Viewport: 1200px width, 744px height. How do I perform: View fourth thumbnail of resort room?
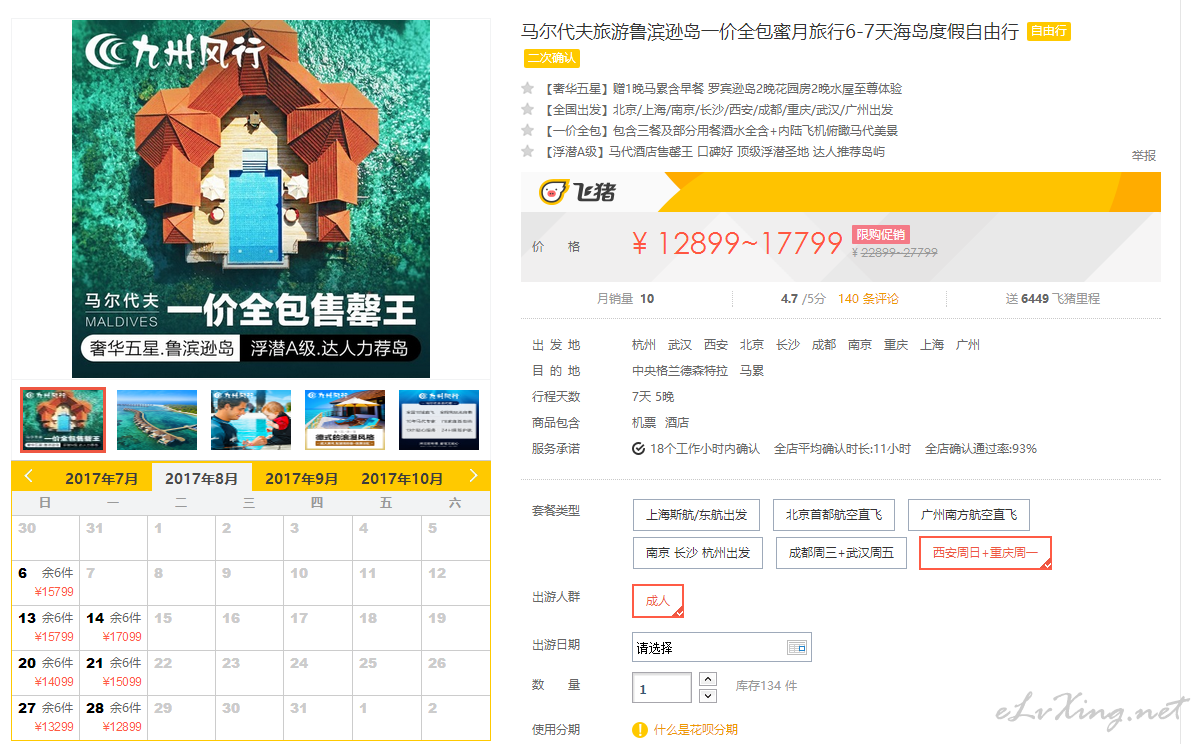[x=345, y=420]
